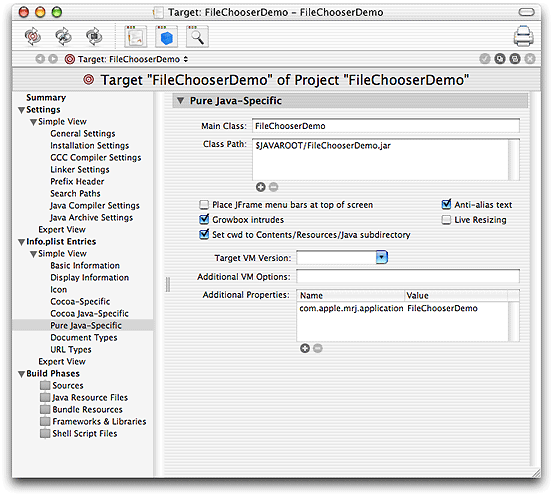
Task: Click the first target build icon in toolbar
Action: (x=32, y=36)
